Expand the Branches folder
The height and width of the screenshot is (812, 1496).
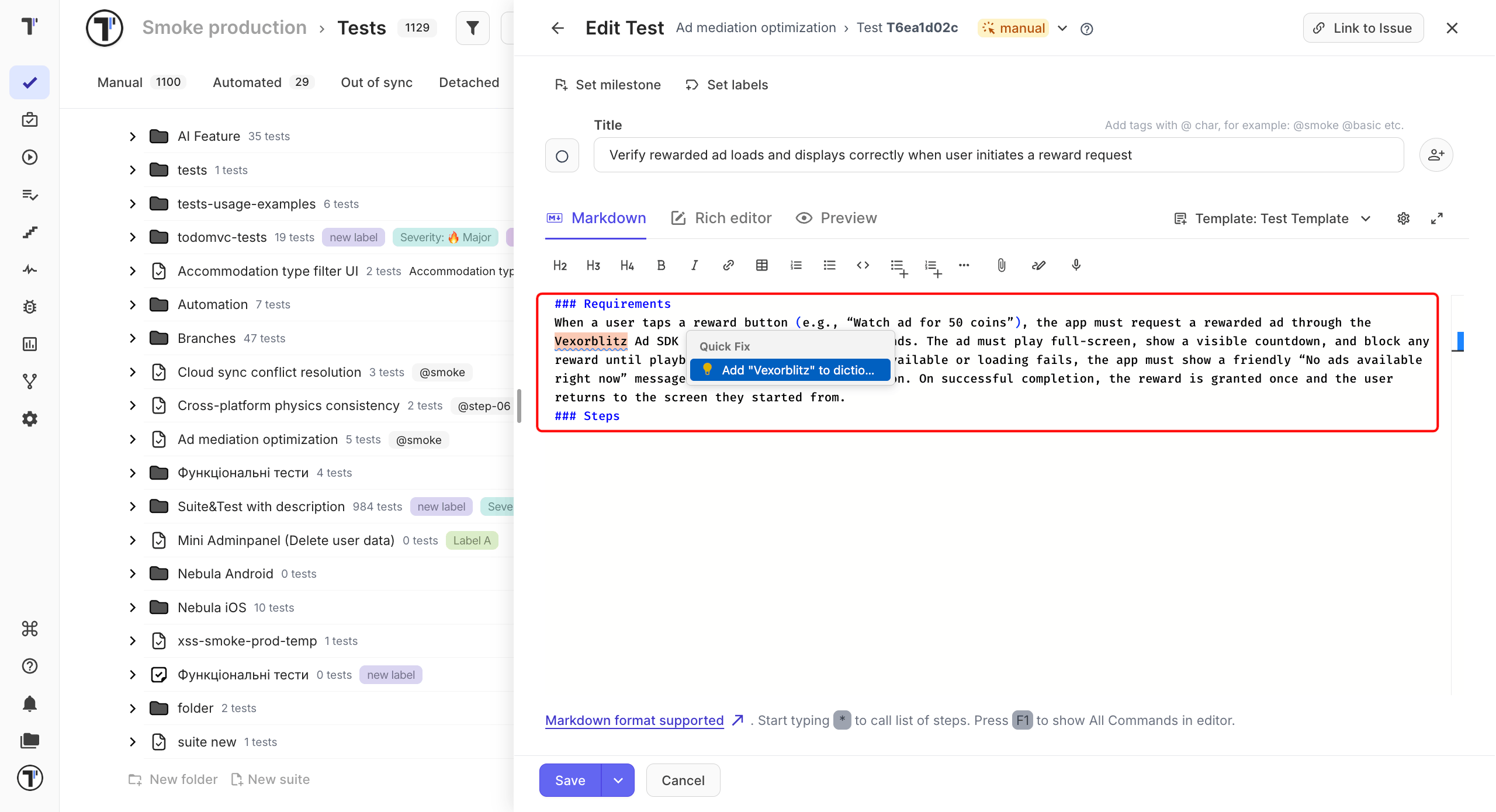pos(133,338)
